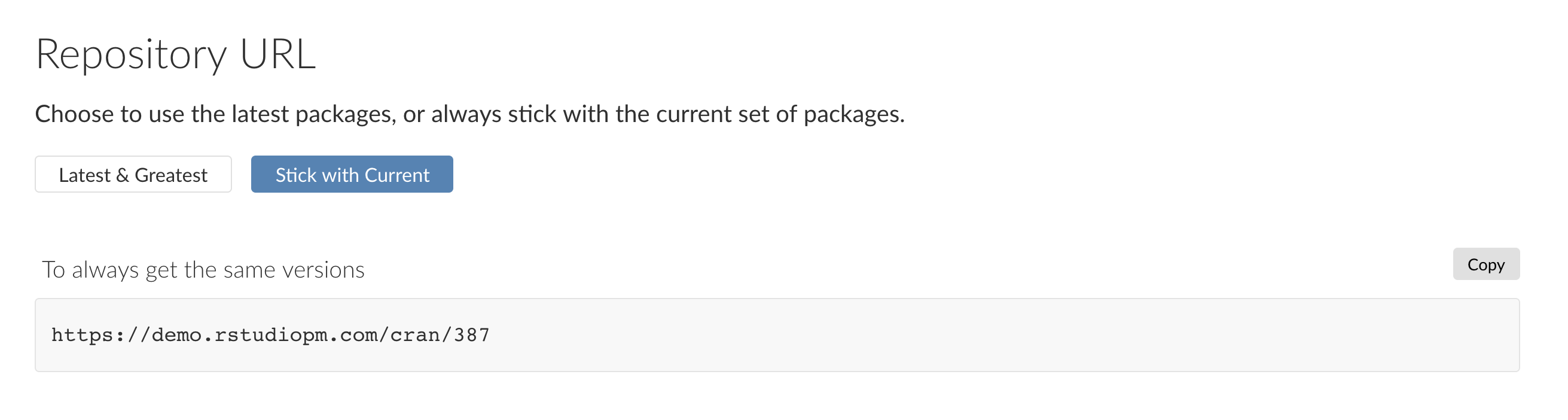Copy the repository URL
Screen dimensions: 1568x420
click(x=1485, y=264)
